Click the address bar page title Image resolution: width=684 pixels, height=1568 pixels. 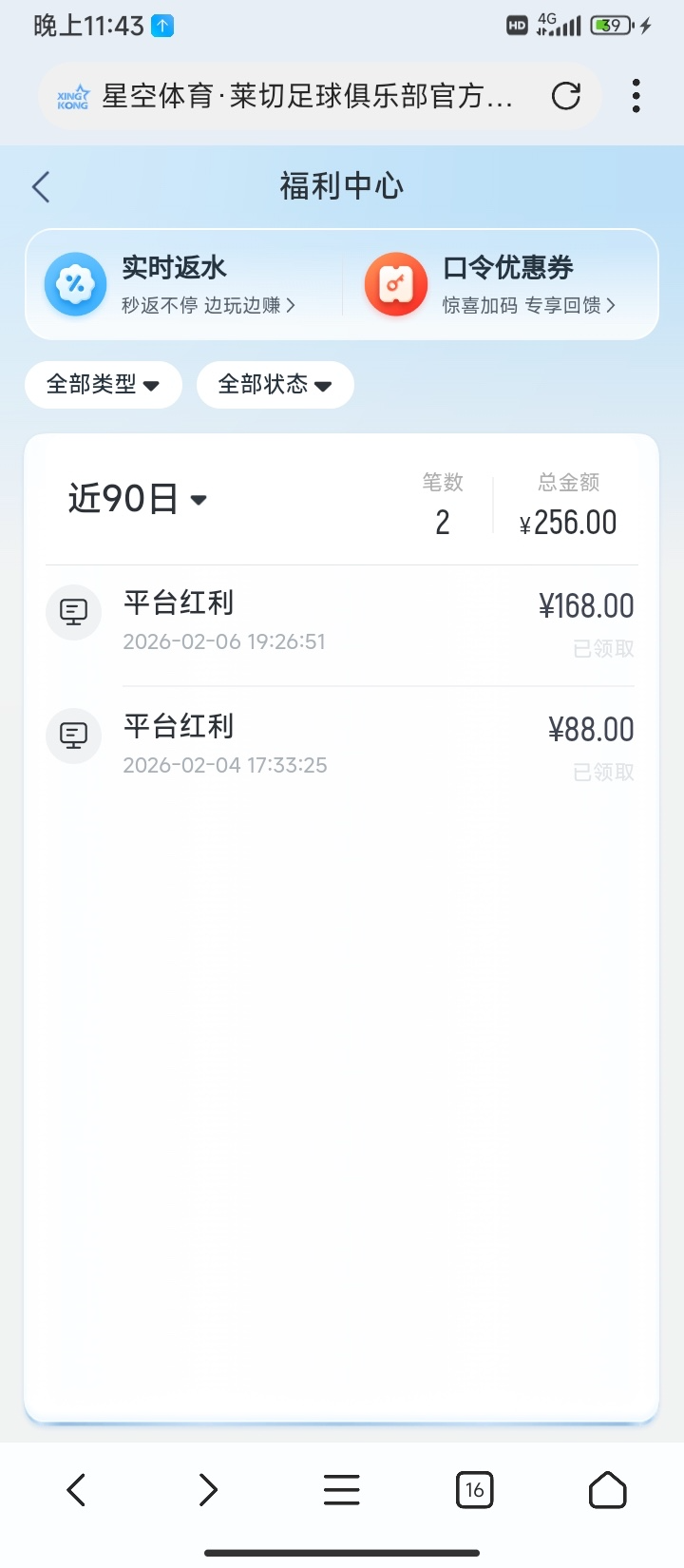[x=307, y=96]
